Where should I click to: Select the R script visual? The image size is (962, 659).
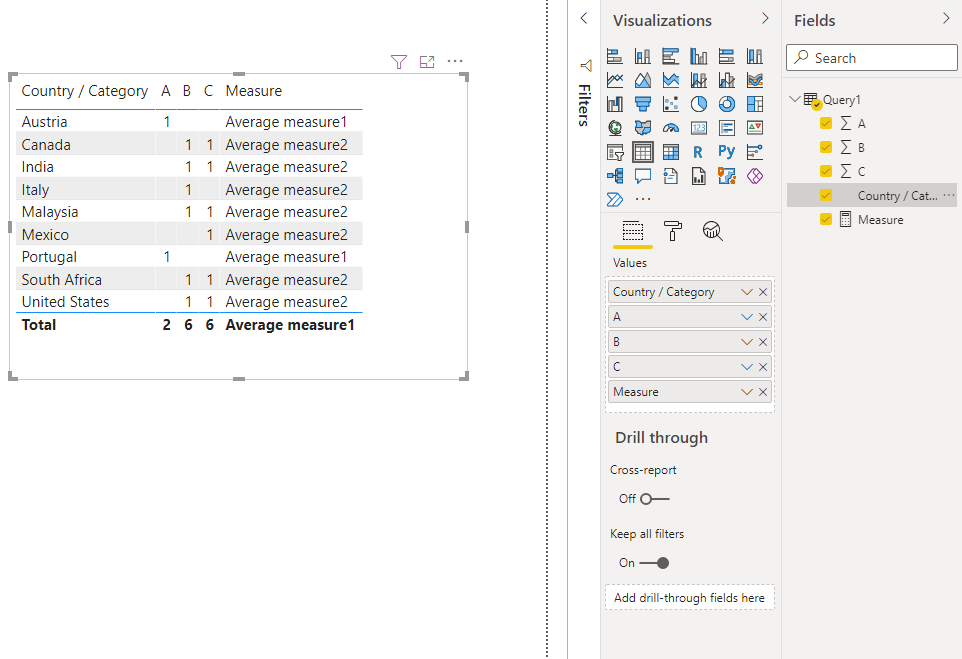pyautogui.click(x=699, y=152)
